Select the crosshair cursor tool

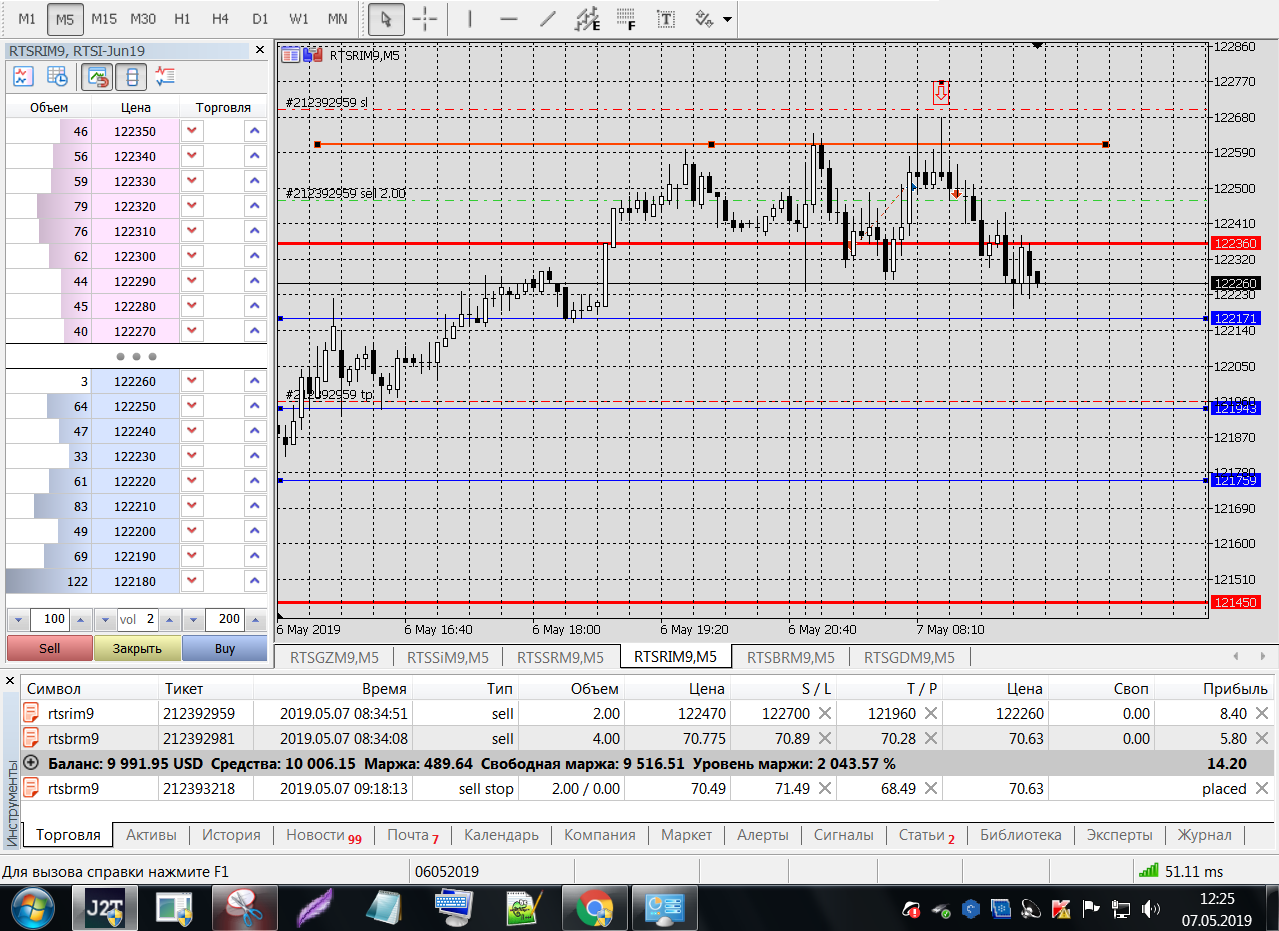(x=425, y=19)
